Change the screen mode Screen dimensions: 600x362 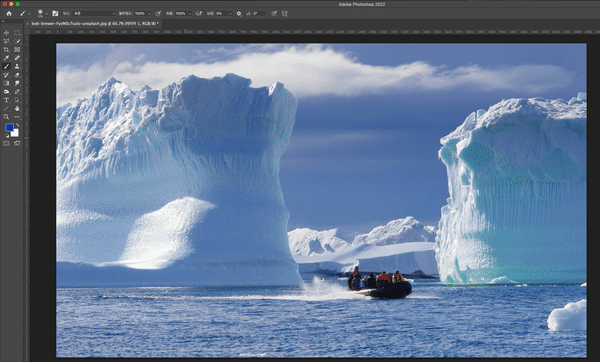click(x=17, y=143)
